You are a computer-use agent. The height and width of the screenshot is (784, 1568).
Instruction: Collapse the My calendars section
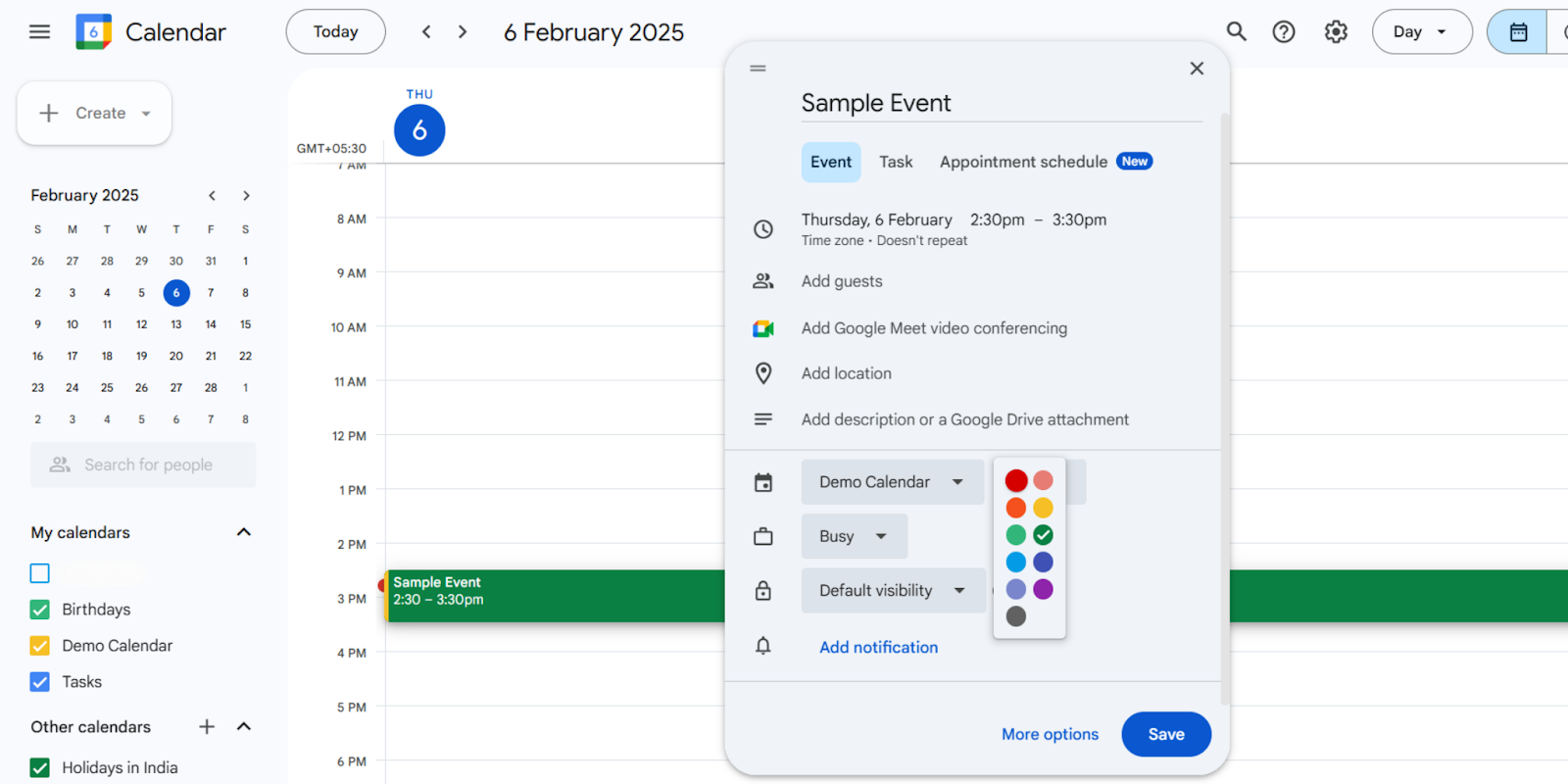(244, 532)
